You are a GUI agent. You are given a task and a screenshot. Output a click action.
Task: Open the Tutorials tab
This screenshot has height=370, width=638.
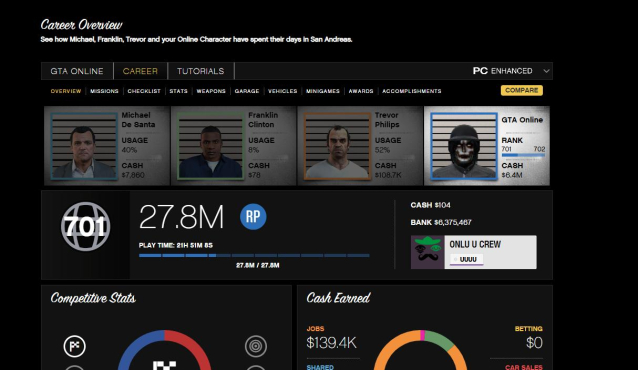[201, 71]
